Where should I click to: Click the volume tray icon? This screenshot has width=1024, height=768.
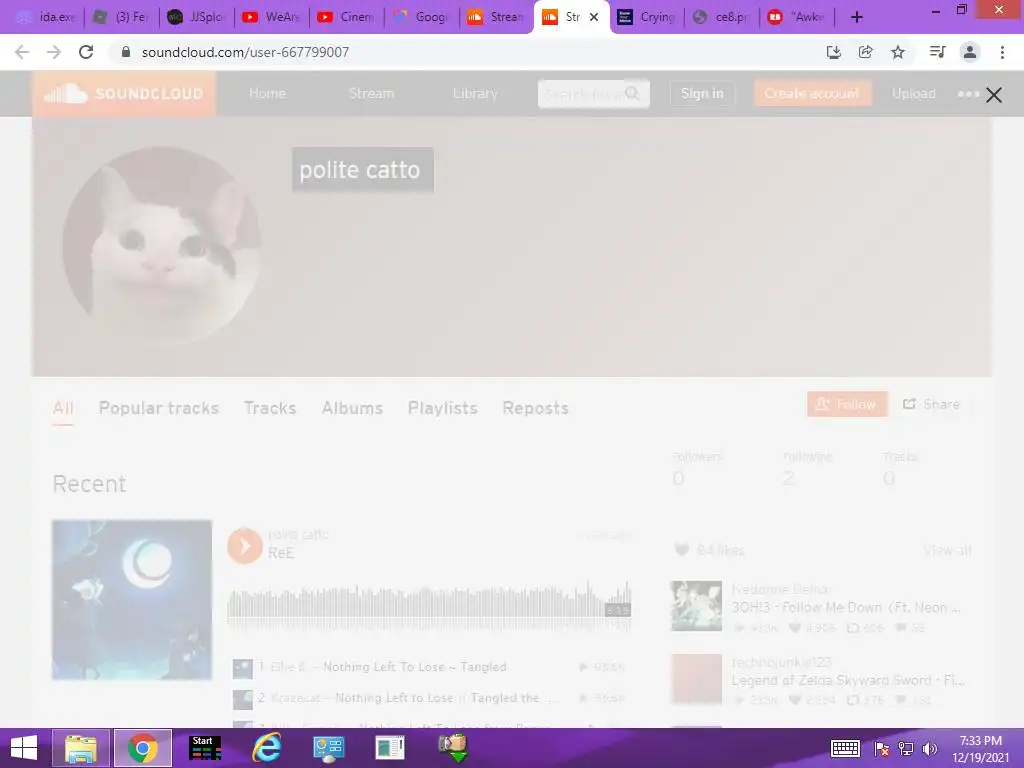[x=930, y=748]
